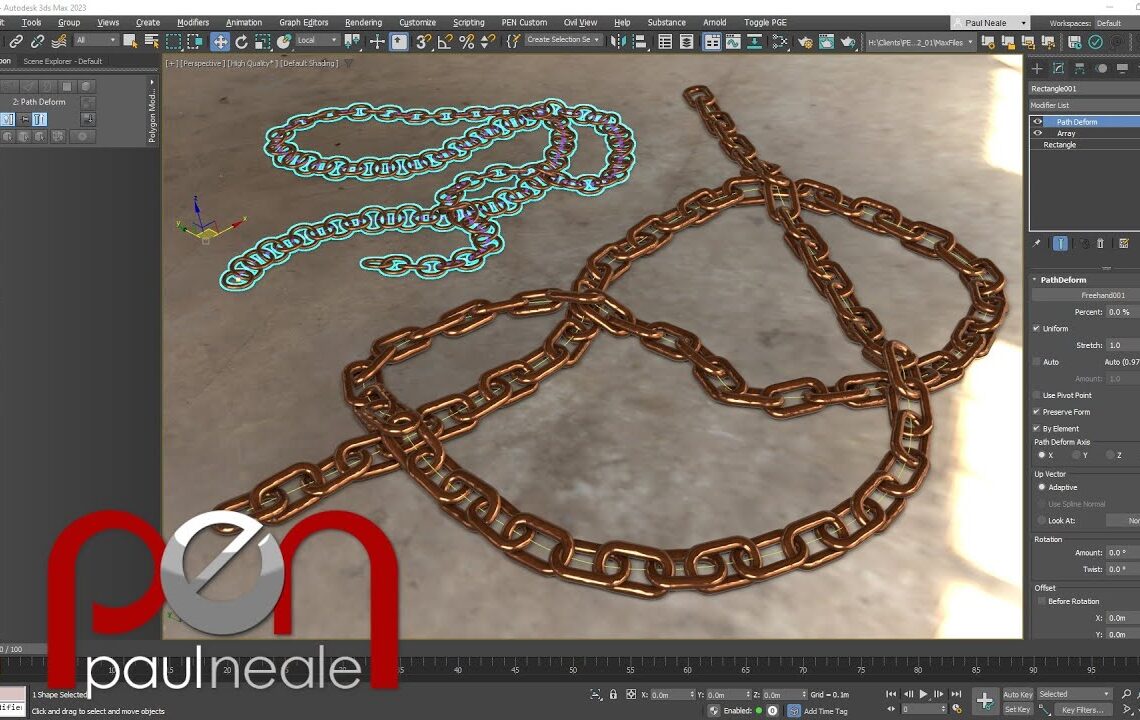Open the Graph Editors menu

tap(303, 22)
